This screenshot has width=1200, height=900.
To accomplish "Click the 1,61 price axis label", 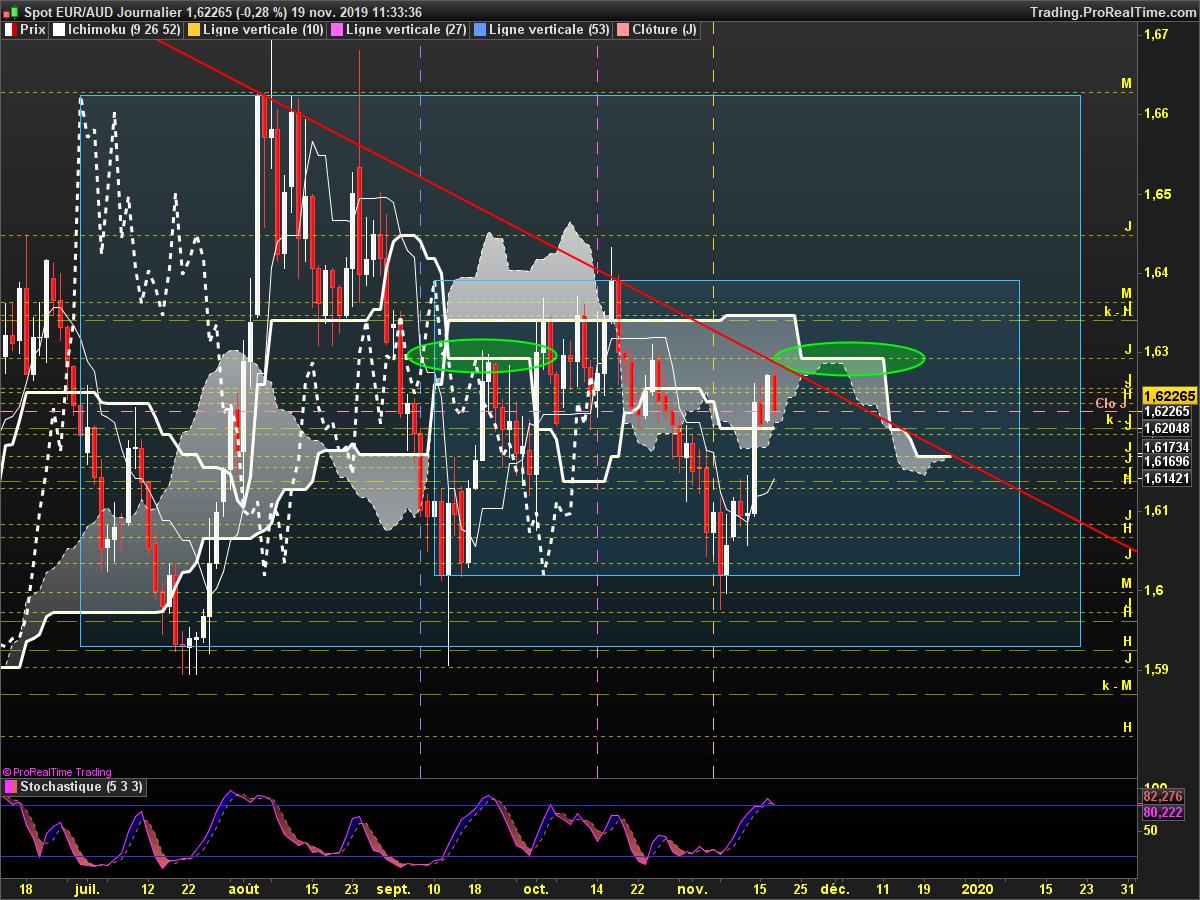I will pyautogui.click(x=1155, y=511).
